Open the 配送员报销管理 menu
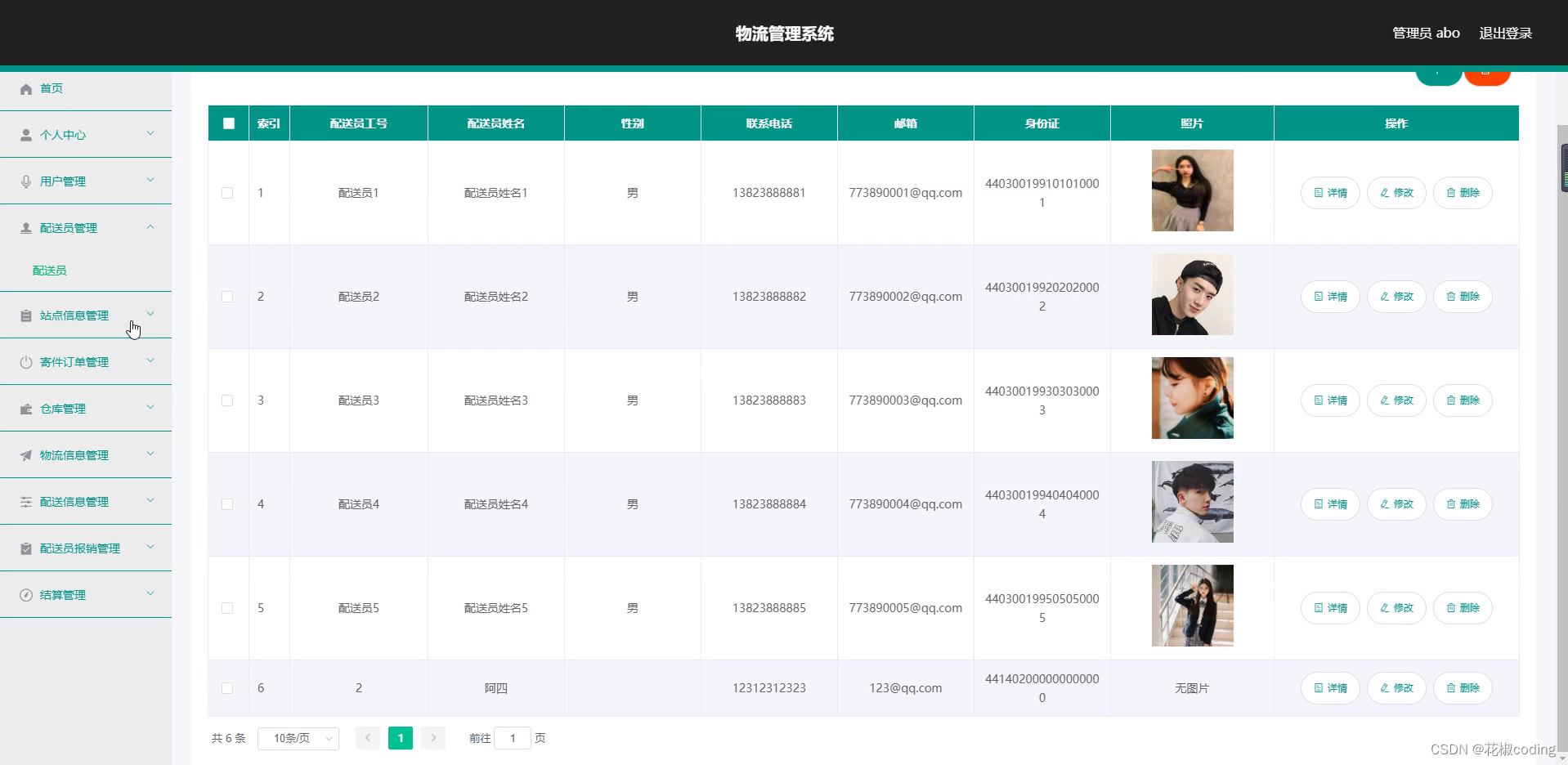Viewport: 1568px width, 765px height. 86,548
